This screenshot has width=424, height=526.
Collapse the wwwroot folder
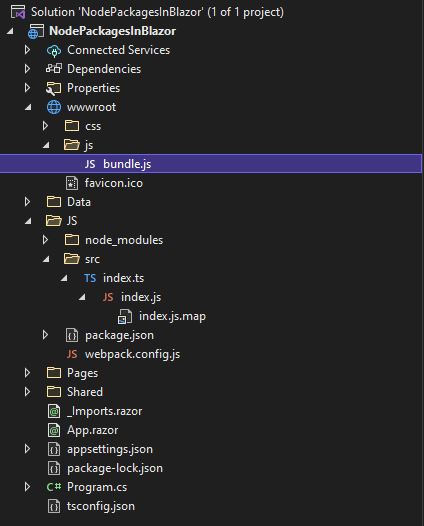pos(28,107)
